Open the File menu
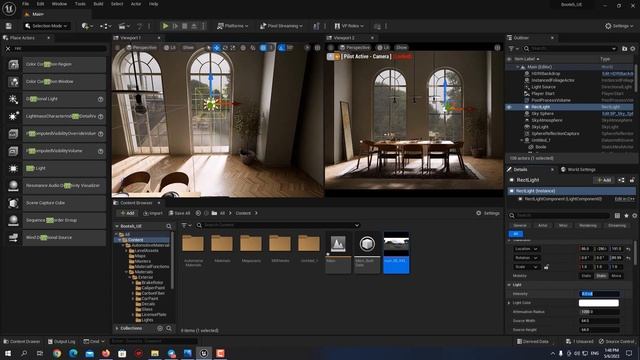Viewport: 640px width, 360px height. tap(25, 4)
